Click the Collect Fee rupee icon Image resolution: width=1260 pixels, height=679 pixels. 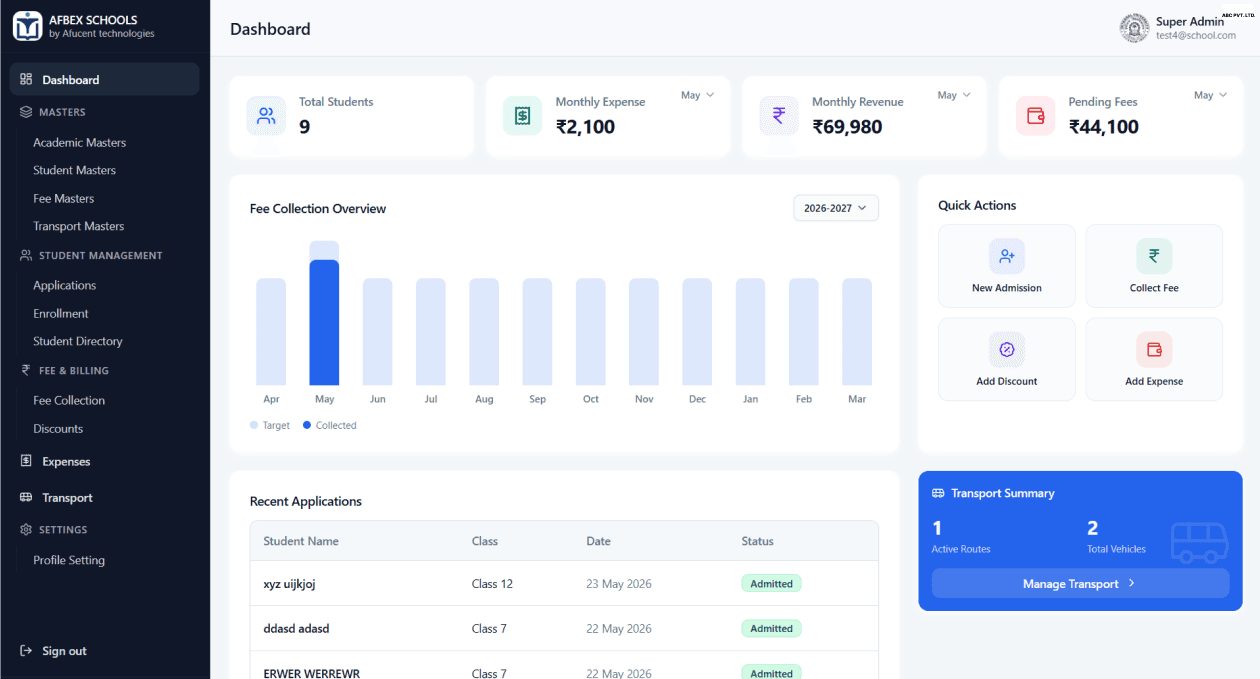pos(1154,256)
